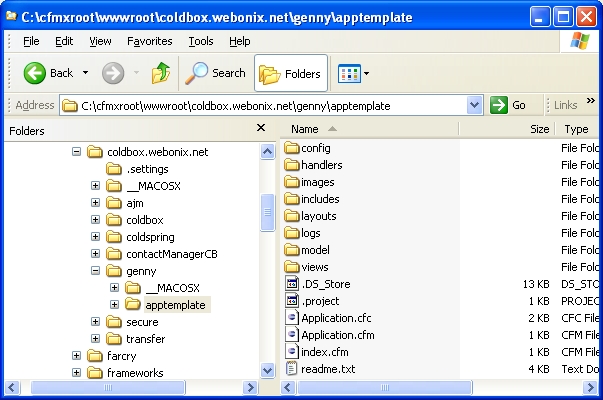This screenshot has height=400, width=603.
Task: Click the 13 KB size cell
Action: (536, 284)
